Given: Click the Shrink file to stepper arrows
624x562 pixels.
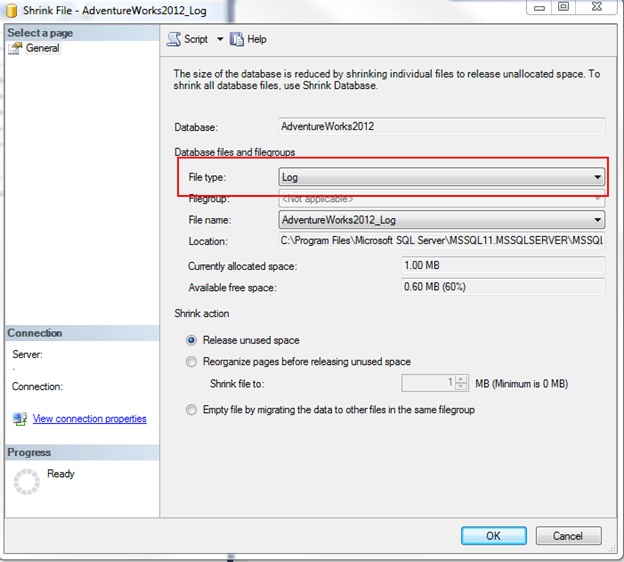Looking at the screenshot, I should [x=461, y=383].
